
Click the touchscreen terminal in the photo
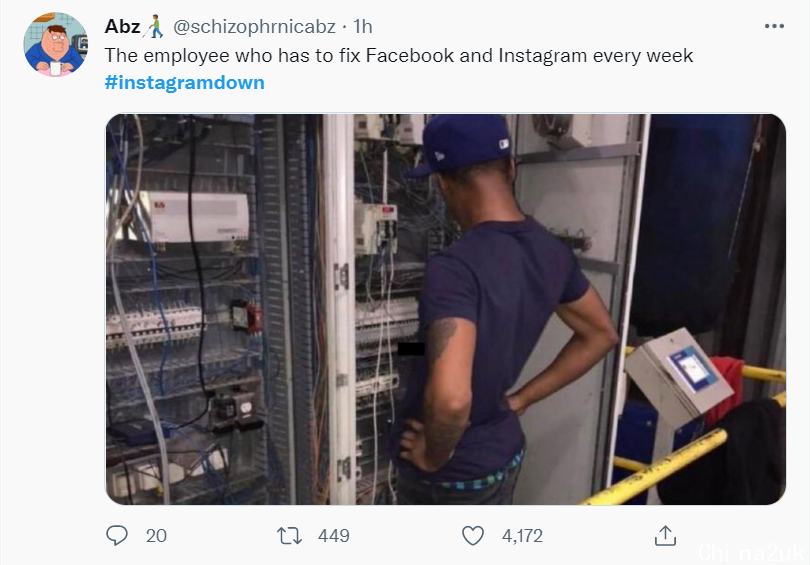[x=678, y=376]
